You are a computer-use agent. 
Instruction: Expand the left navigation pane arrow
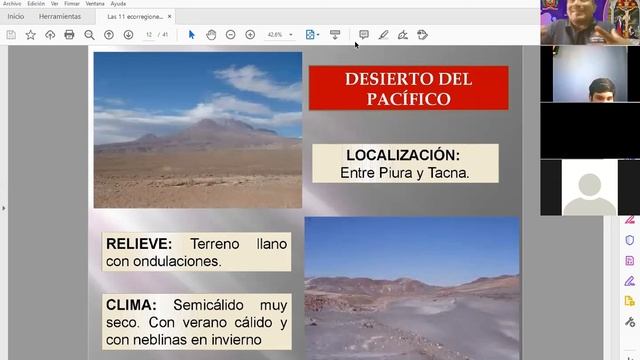(4, 209)
